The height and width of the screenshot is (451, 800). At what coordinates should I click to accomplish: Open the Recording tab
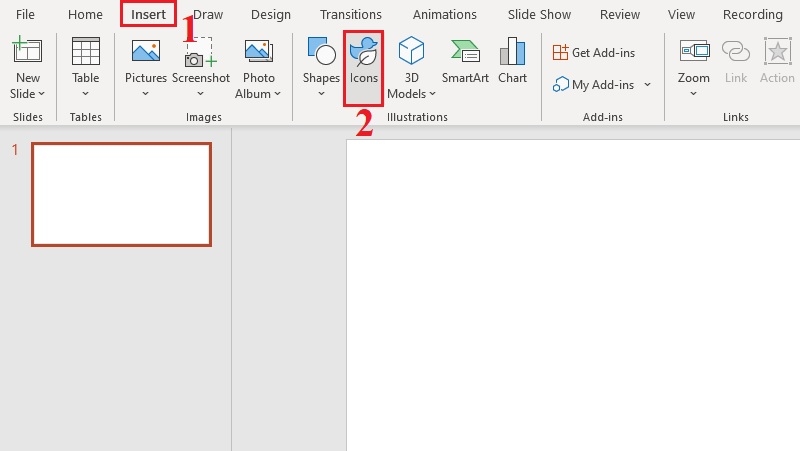tap(753, 14)
